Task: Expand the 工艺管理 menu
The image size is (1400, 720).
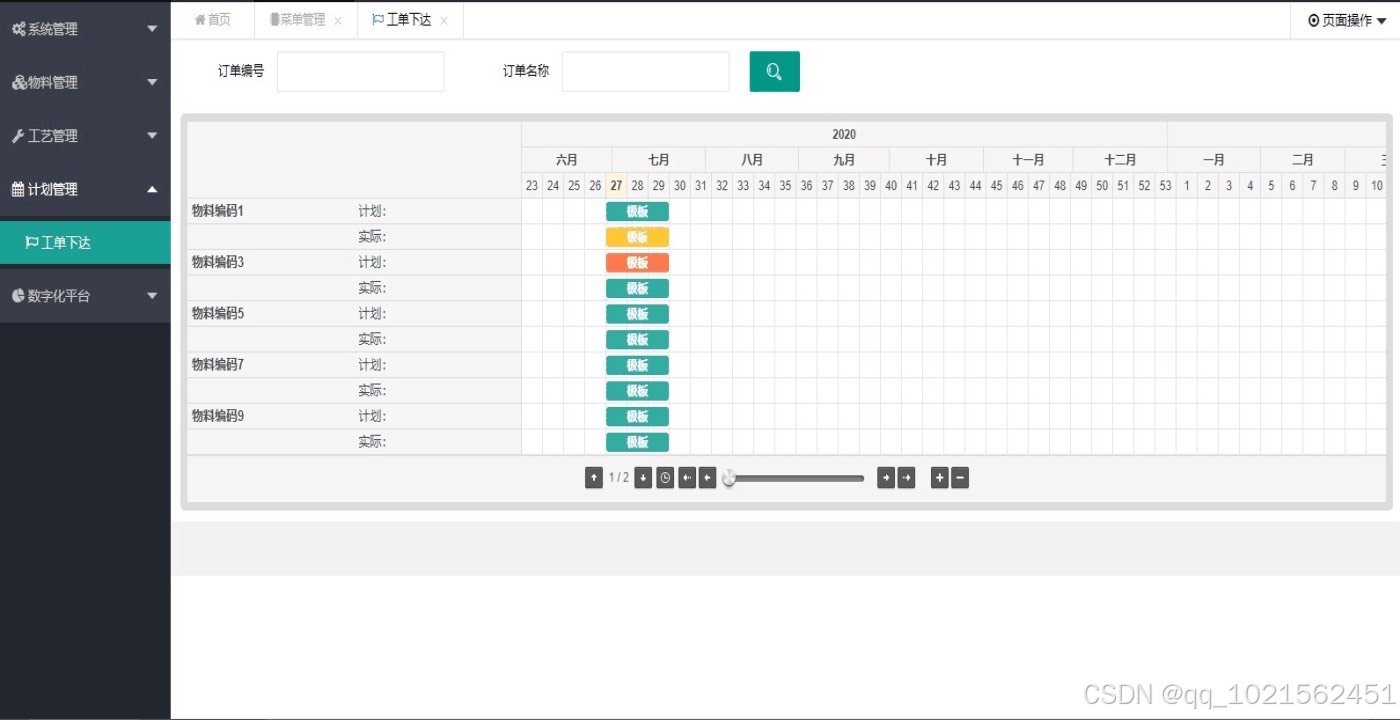Action: coord(152,135)
